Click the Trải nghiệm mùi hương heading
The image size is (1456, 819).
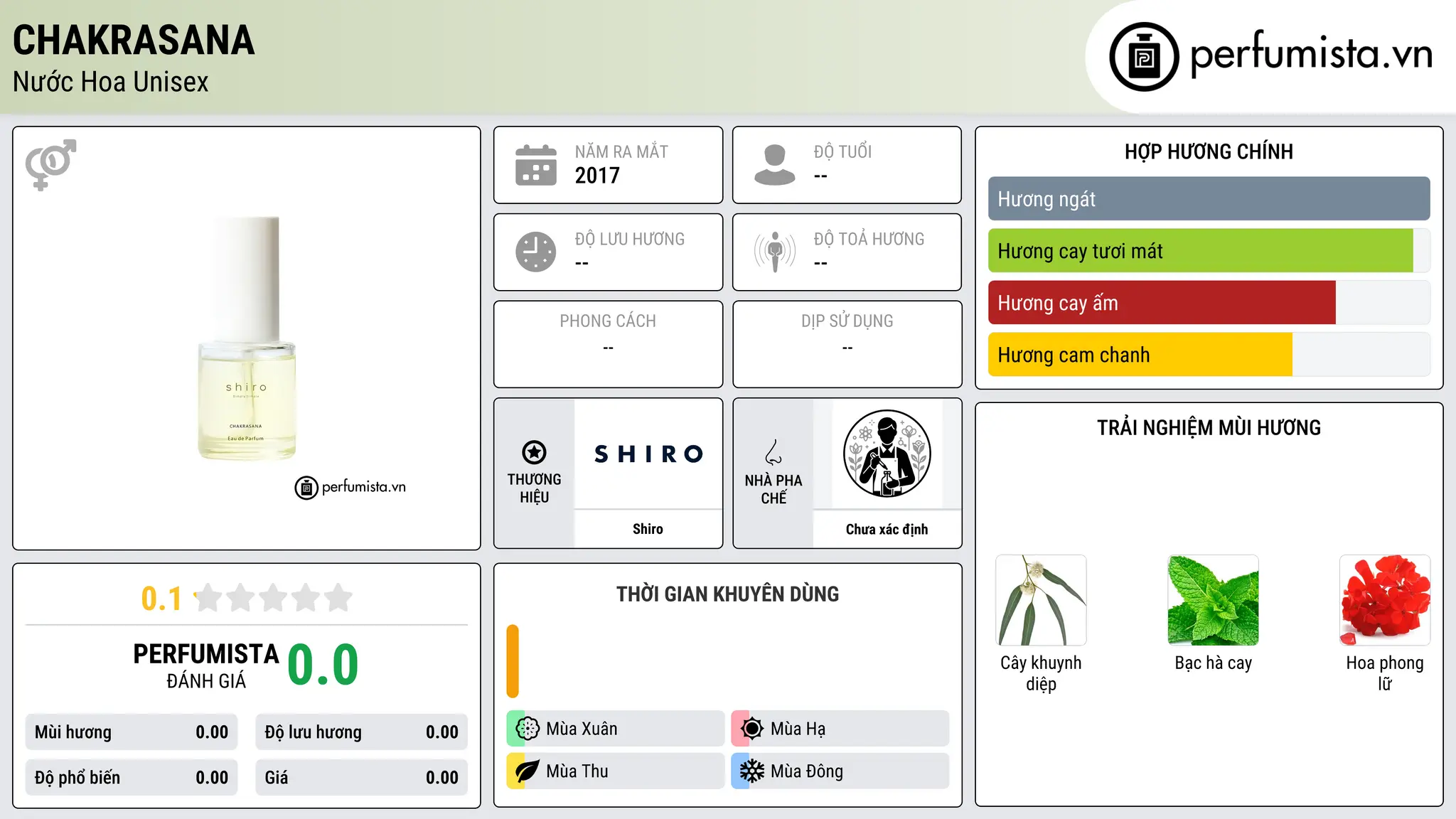click(x=1209, y=427)
